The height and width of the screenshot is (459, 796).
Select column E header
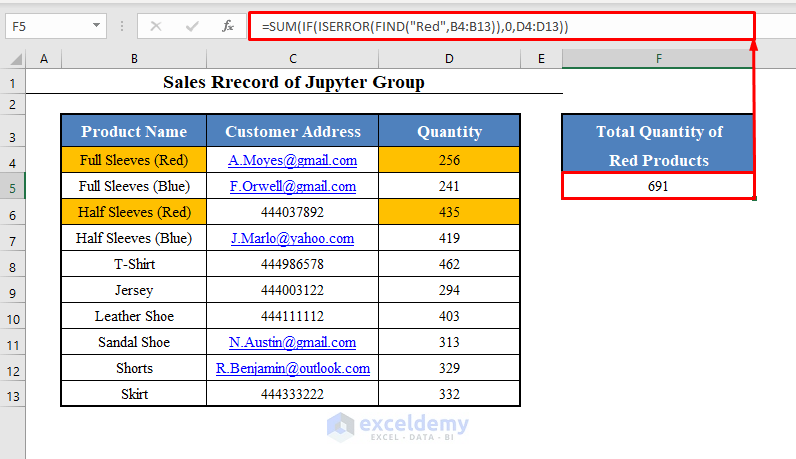click(x=541, y=59)
